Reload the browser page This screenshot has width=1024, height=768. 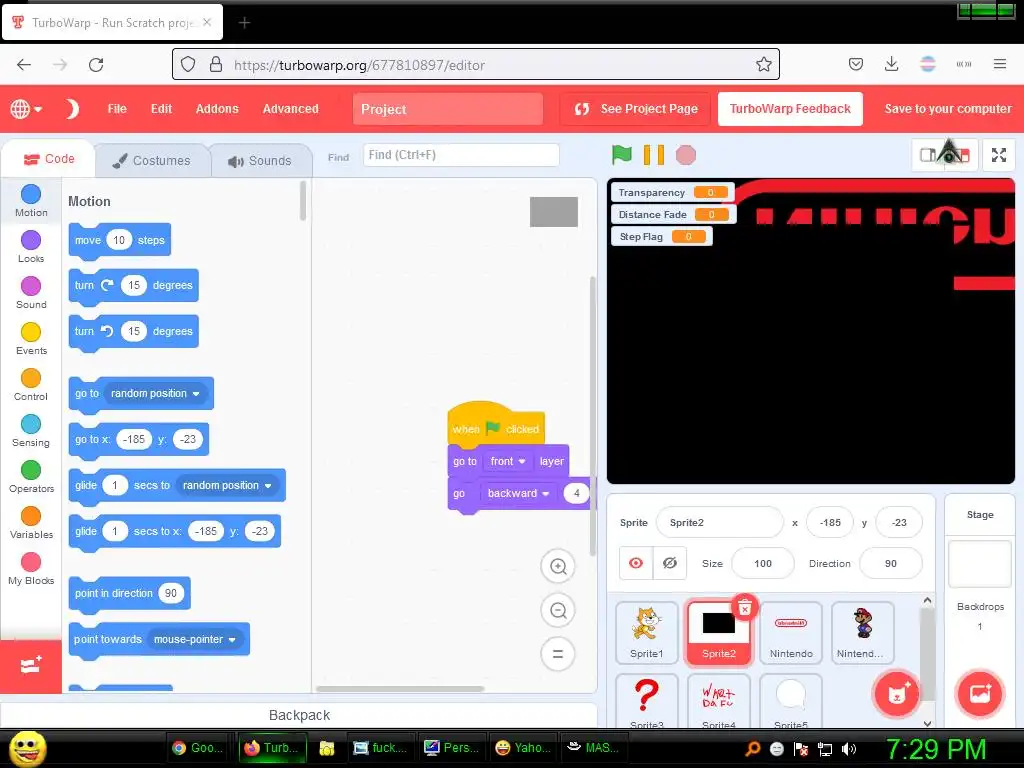click(x=96, y=64)
